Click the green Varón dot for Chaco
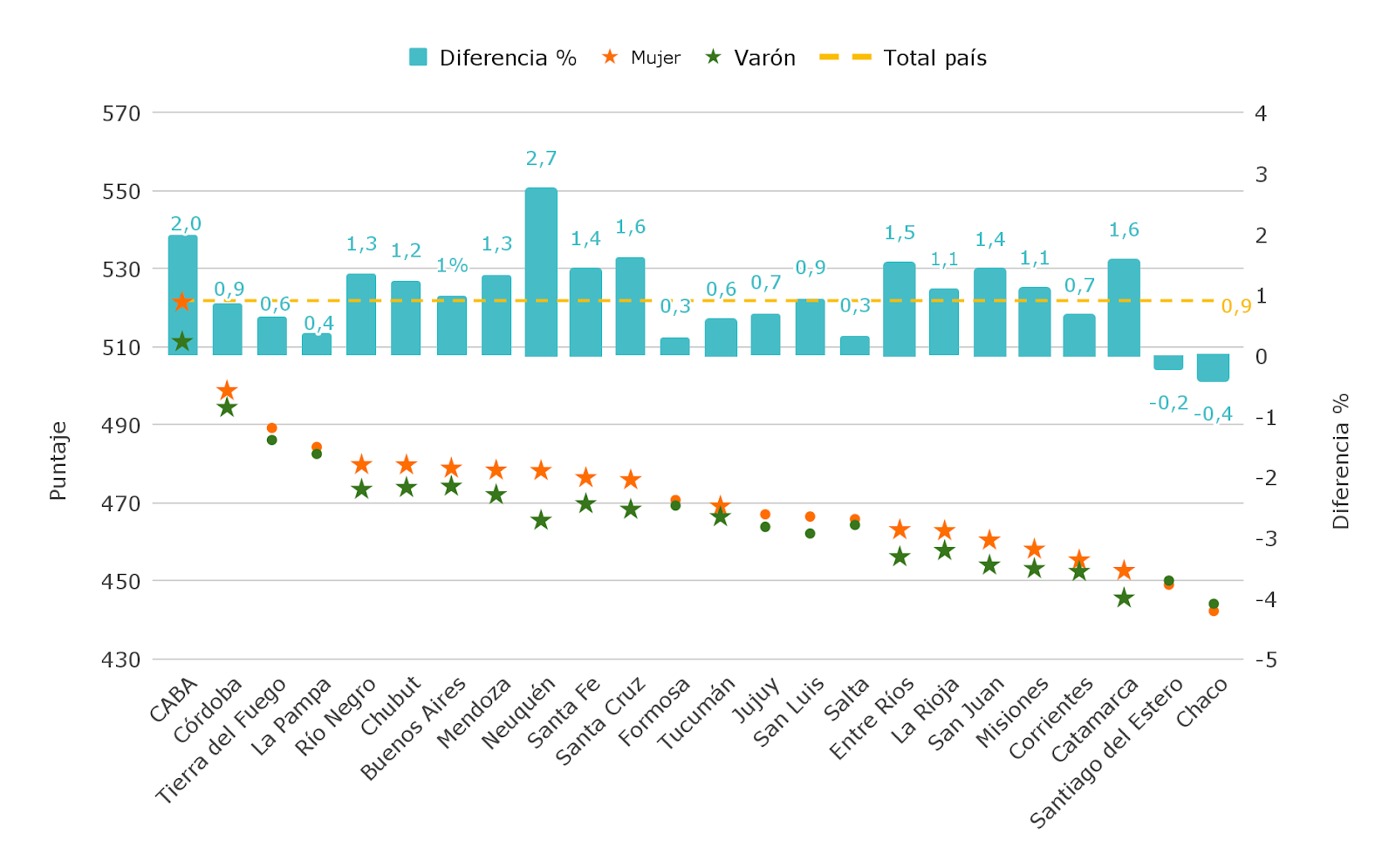The image size is (1396, 868). [x=1214, y=604]
